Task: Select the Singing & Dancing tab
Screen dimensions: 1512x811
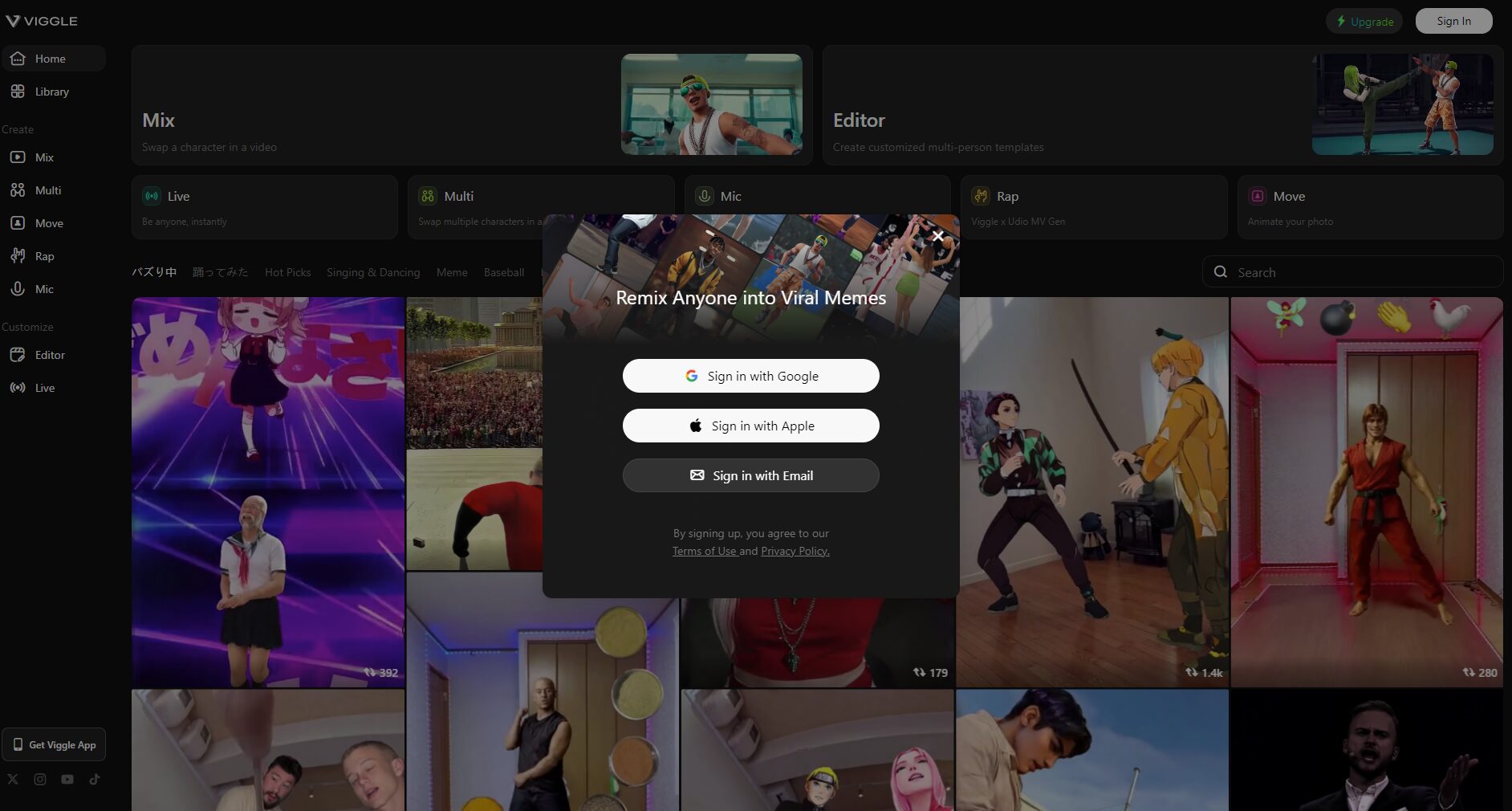Action: (x=373, y=272)
